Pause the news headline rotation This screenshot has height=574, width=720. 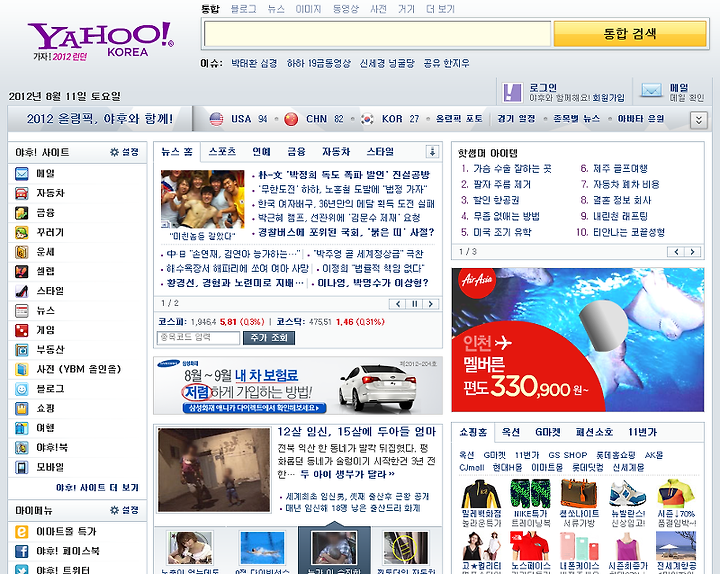point(414,304)
